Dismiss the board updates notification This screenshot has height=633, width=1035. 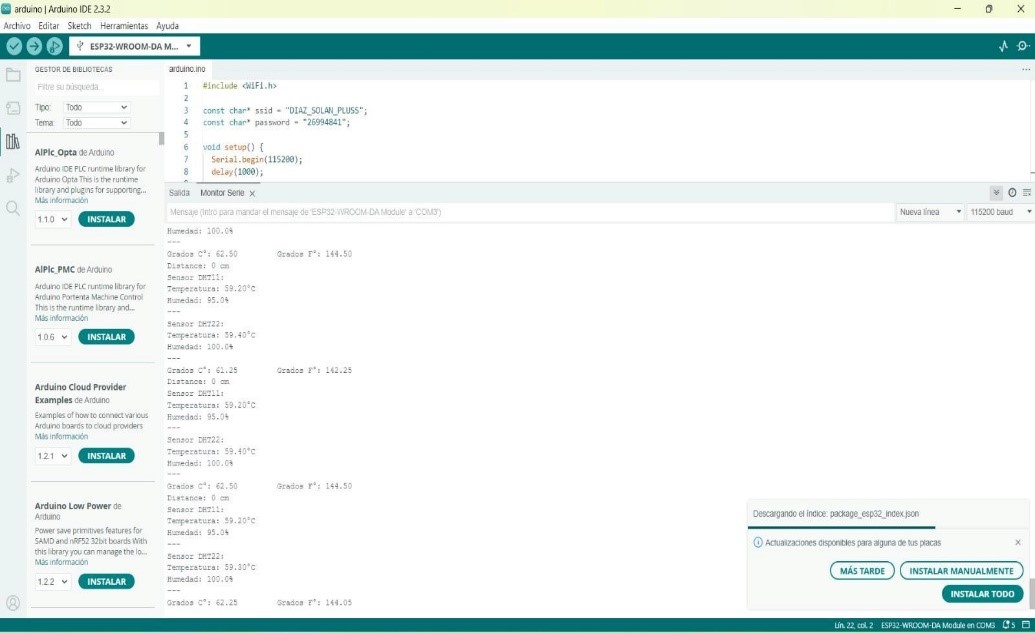point(1018,543)
